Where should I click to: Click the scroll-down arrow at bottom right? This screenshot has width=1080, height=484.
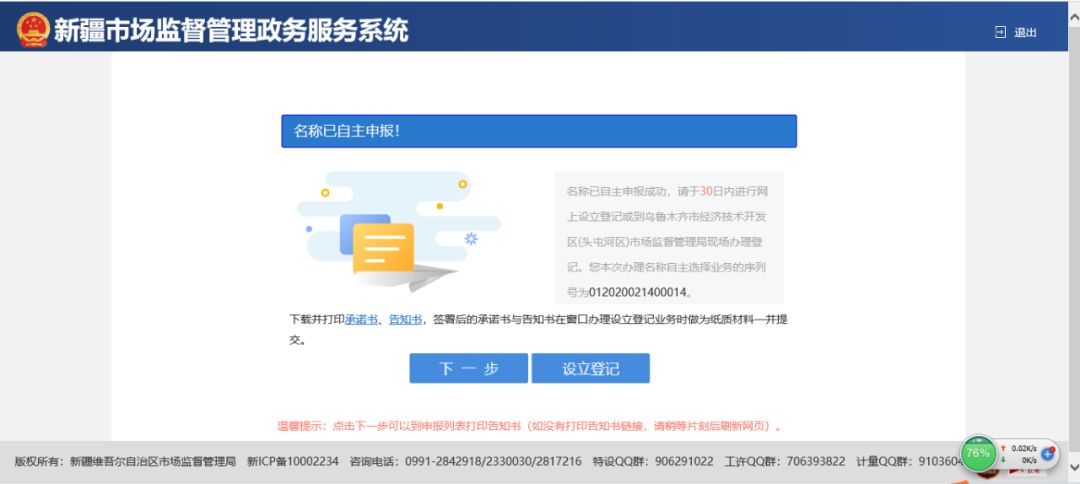(x=1073, y=467)
